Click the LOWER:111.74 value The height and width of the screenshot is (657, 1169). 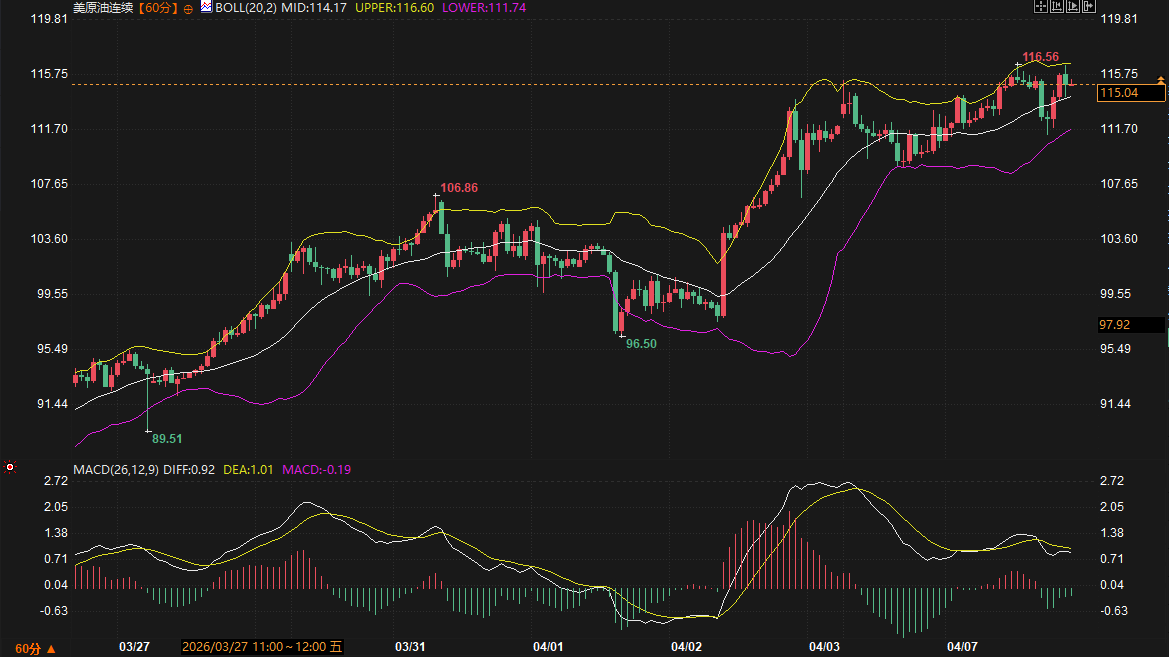pyautogui.click(x=484, y=7)
